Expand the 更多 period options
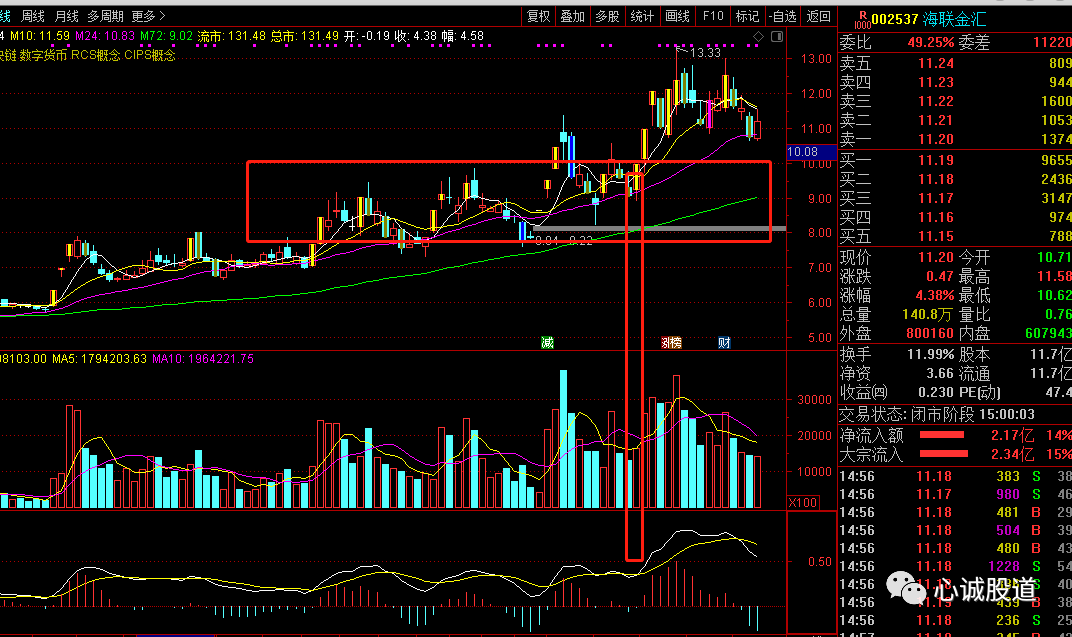1072x637 pixels. click(x=148, y=16)
